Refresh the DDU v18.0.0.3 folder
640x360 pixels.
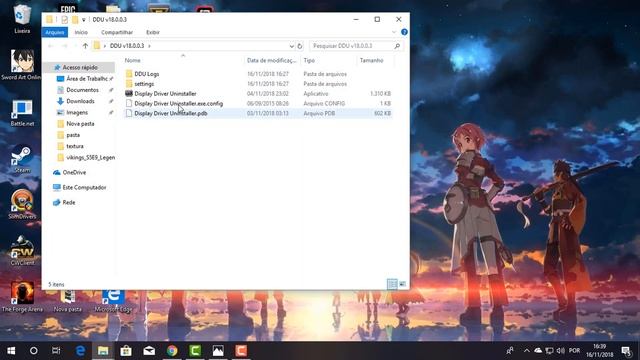(300, 46)
